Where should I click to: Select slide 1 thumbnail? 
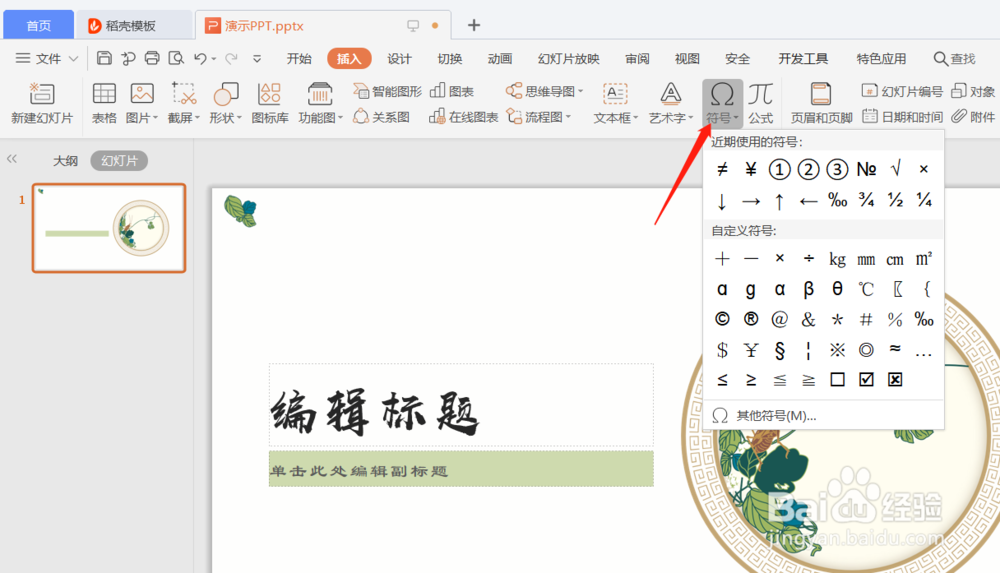tap(109, 228)
